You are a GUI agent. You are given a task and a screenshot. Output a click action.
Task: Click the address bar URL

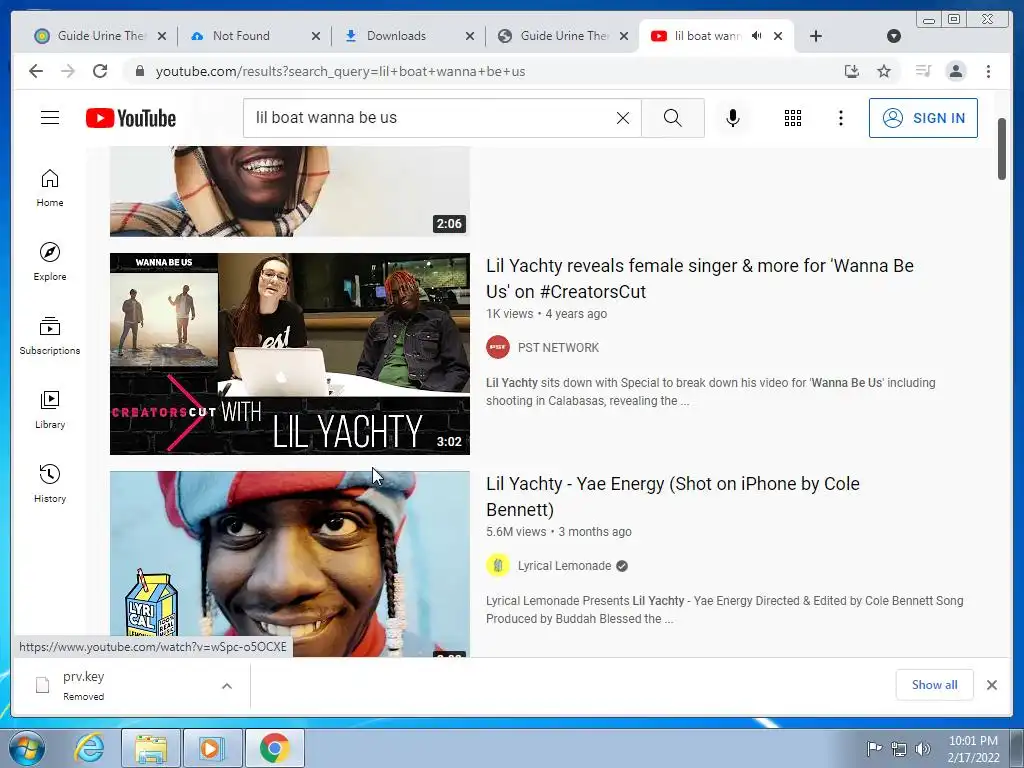point(340,71)
